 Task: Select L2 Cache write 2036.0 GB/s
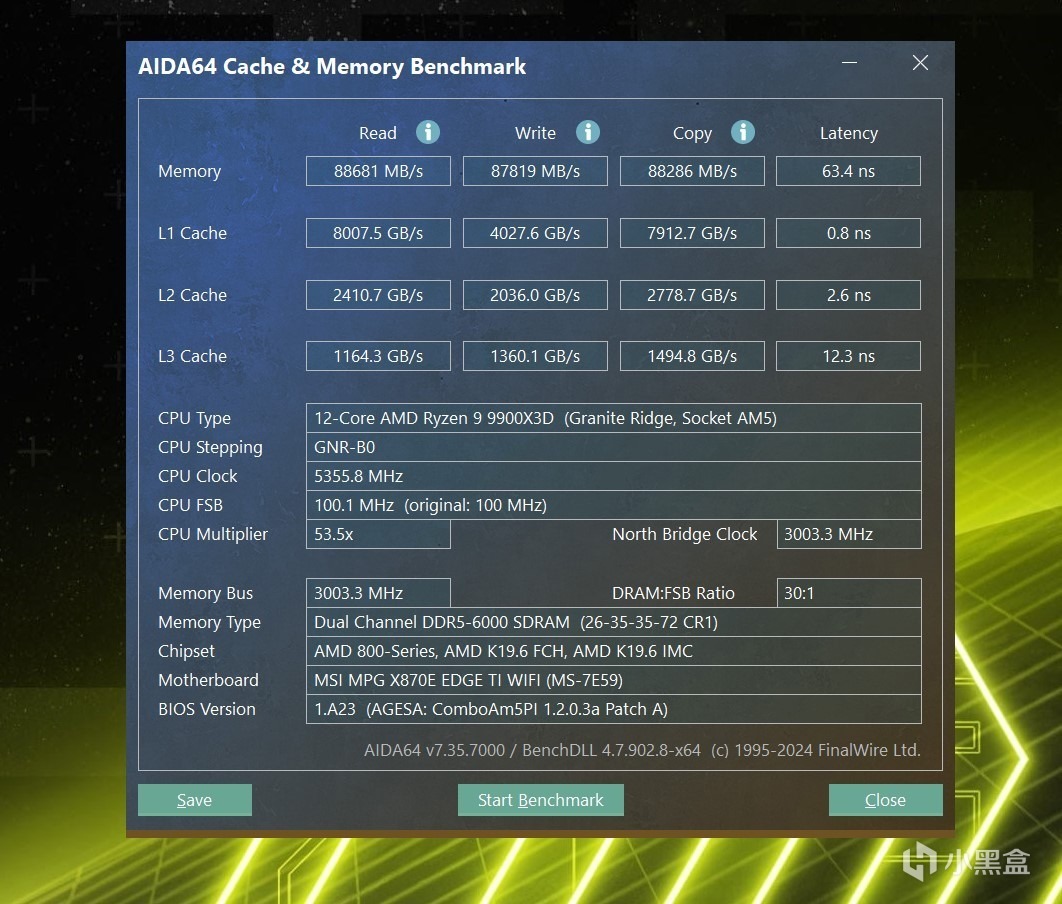click(x=535, y=295)
